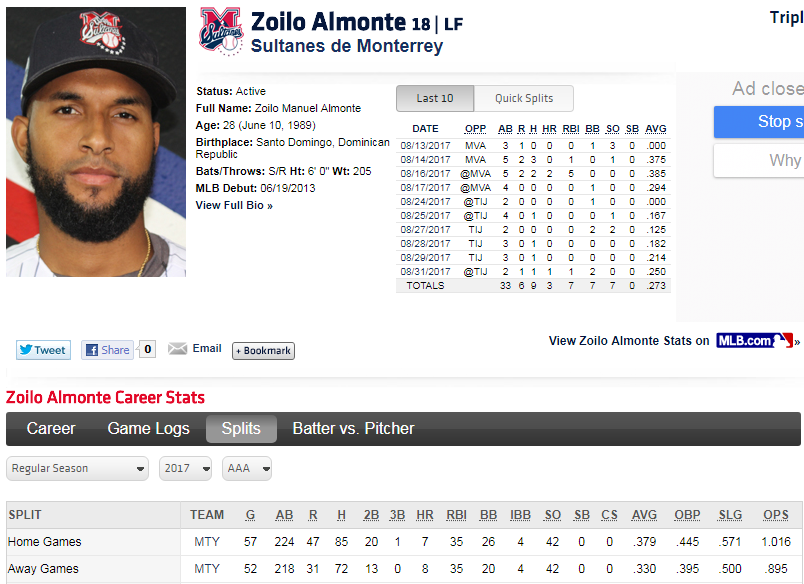Open the Regular Season dropdown
This screenshot has width=804, height=584.
point(77,468)
